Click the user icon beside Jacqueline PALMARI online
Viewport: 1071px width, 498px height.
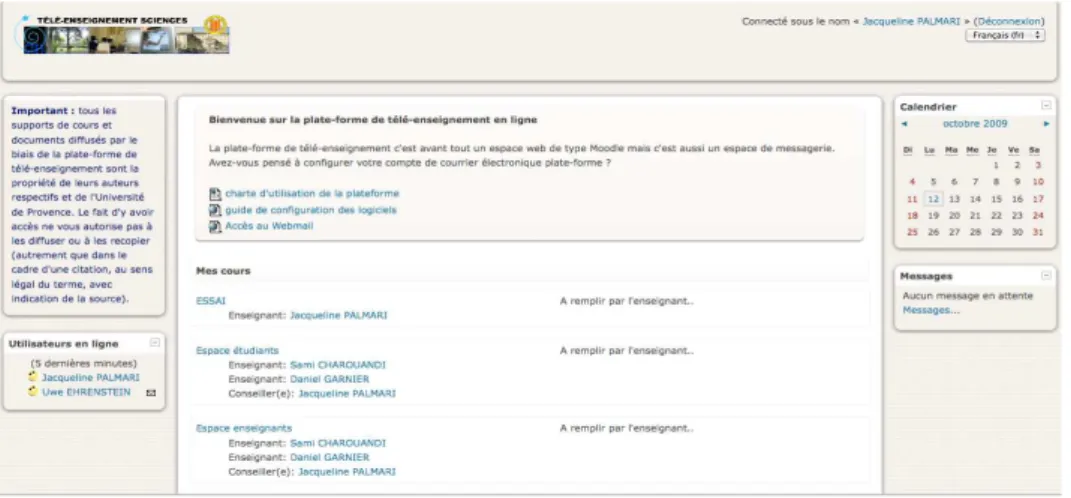(x=33, y=377)
